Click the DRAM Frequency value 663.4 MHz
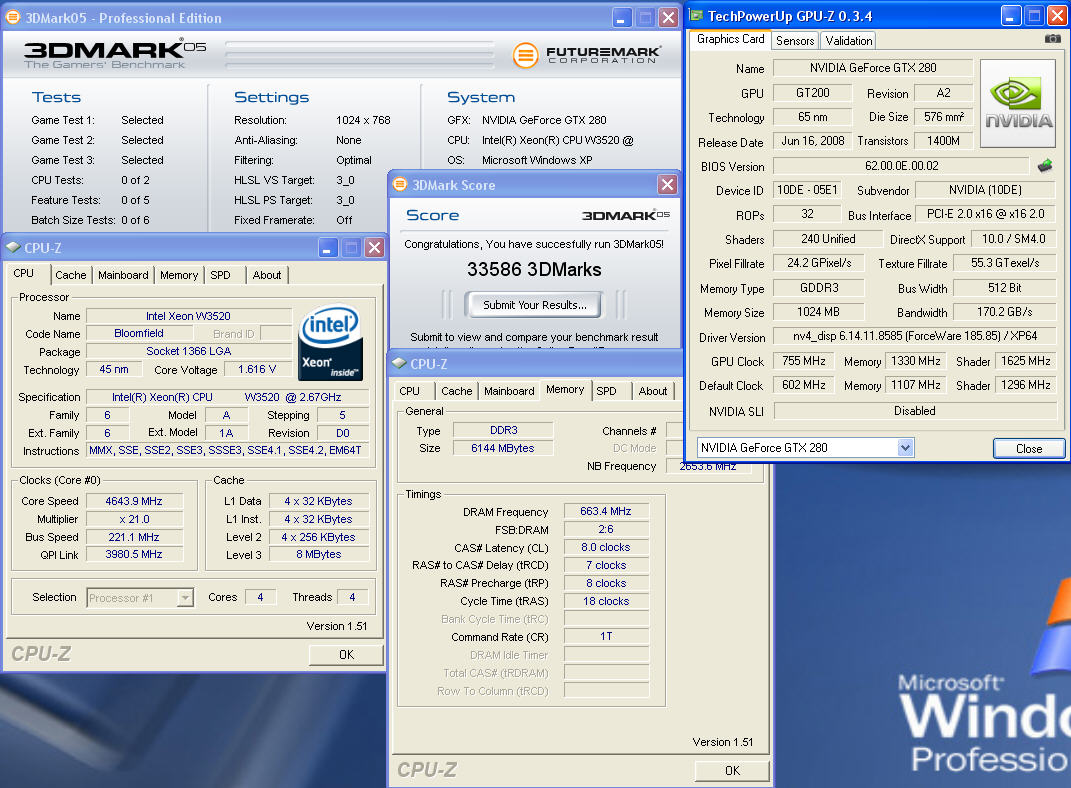Viewport: 1071px width, 788px height. 606,511
